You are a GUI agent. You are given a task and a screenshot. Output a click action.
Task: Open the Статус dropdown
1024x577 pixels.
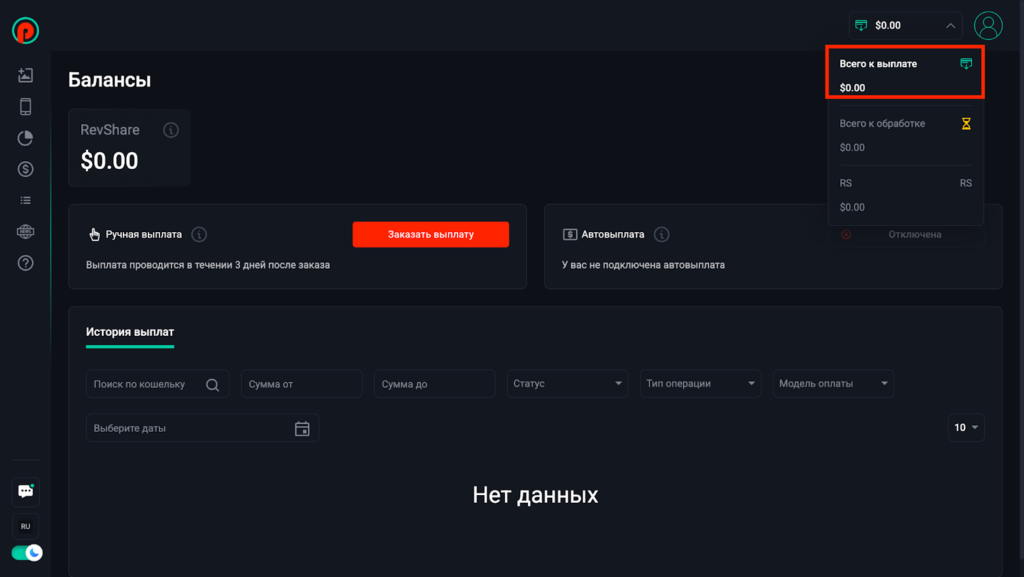568,384
